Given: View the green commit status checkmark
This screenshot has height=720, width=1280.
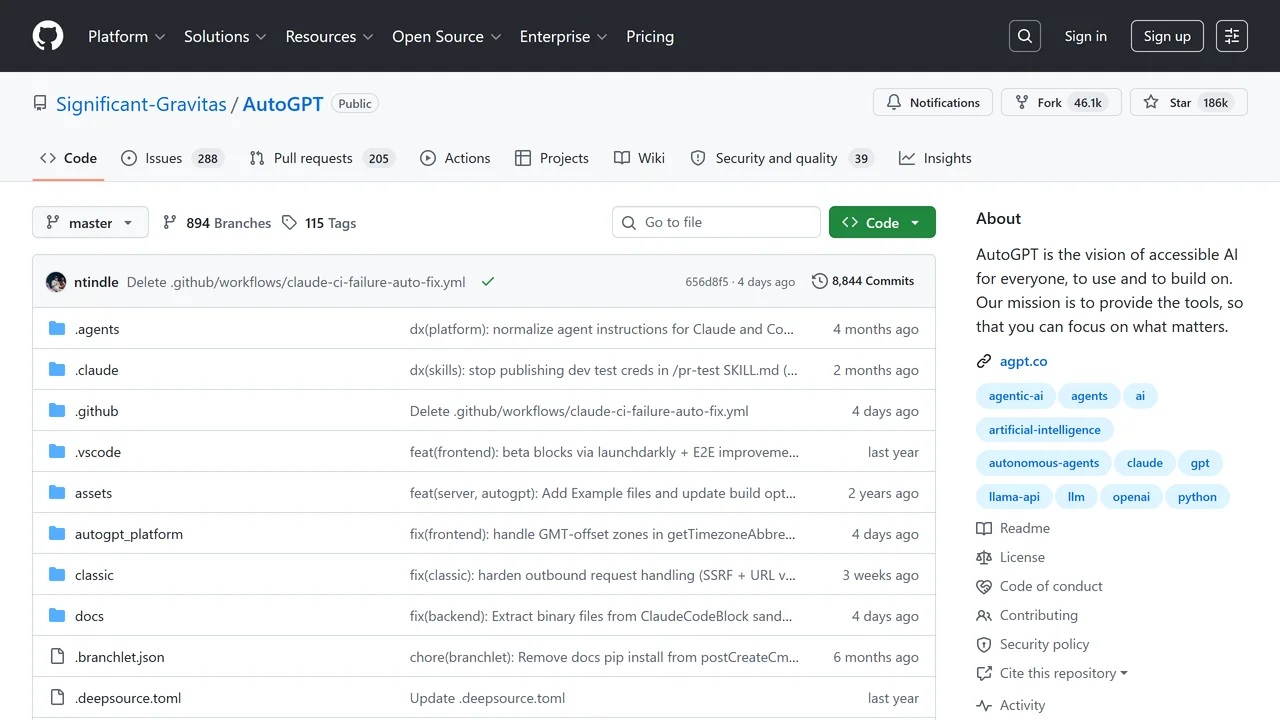Looking at the screenshot, I should [488, 282].
